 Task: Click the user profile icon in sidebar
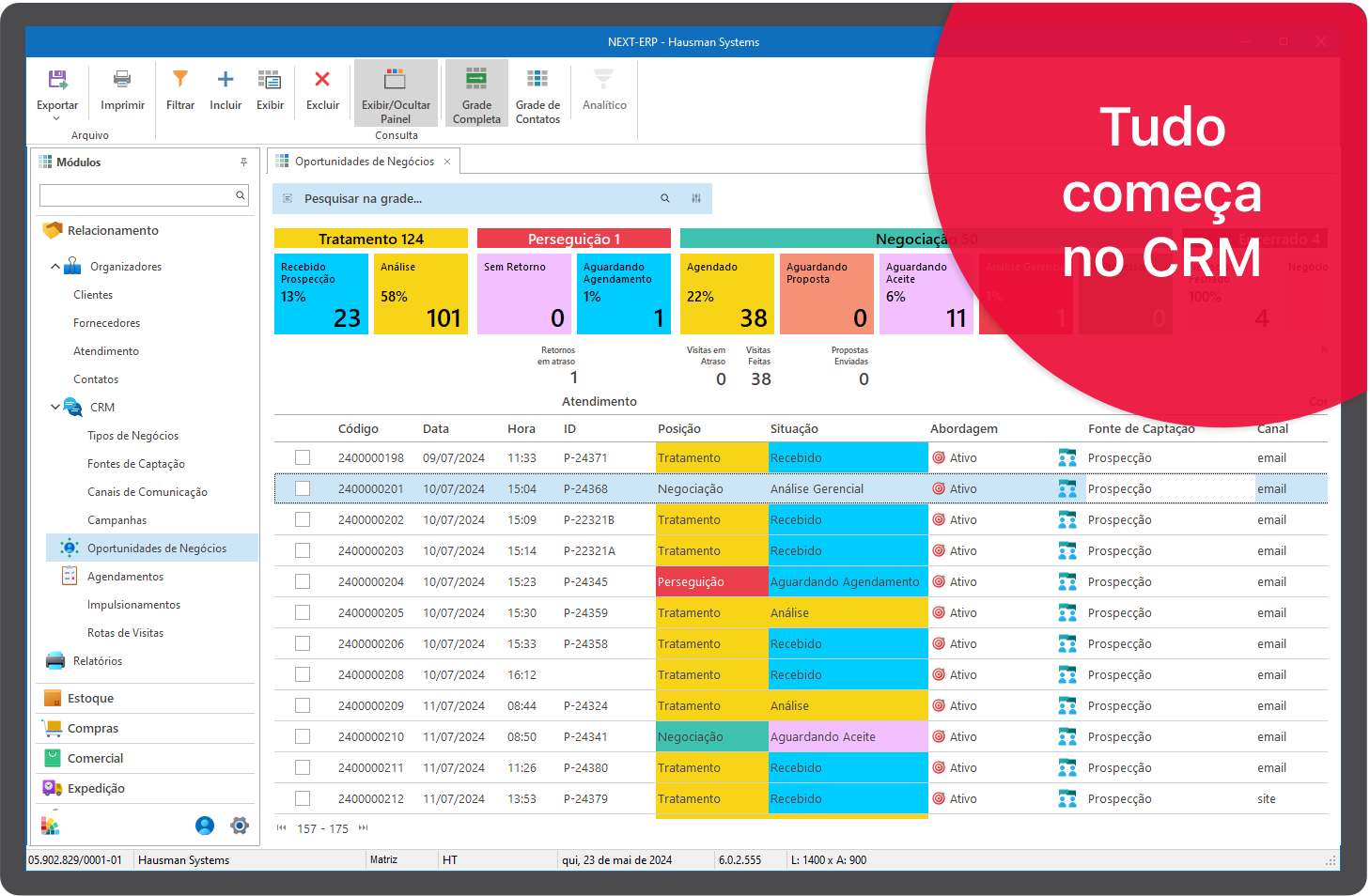tap(205, 826)
